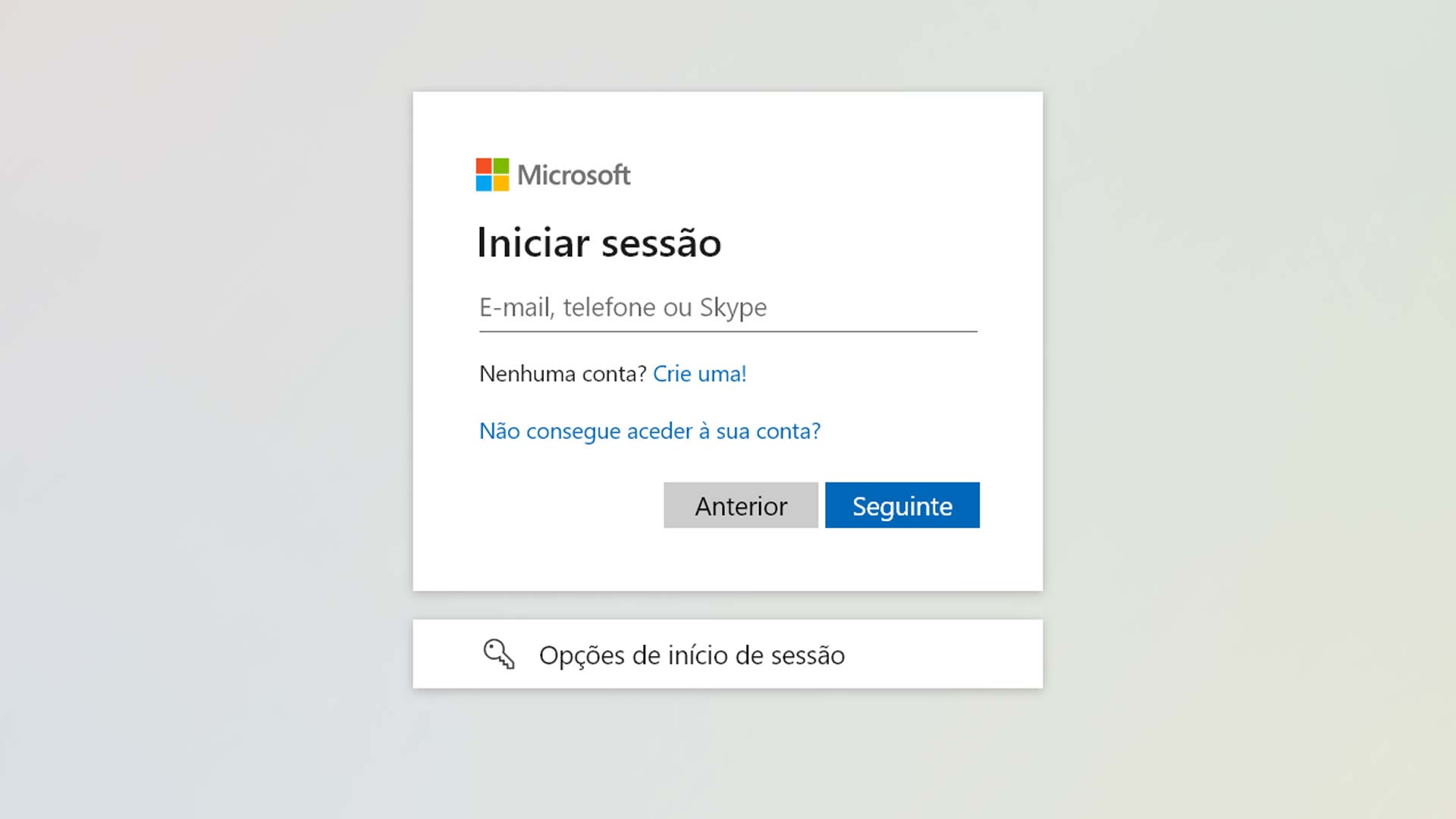Click the sign-in options bar at the bottom

click(x=727, y=654)
